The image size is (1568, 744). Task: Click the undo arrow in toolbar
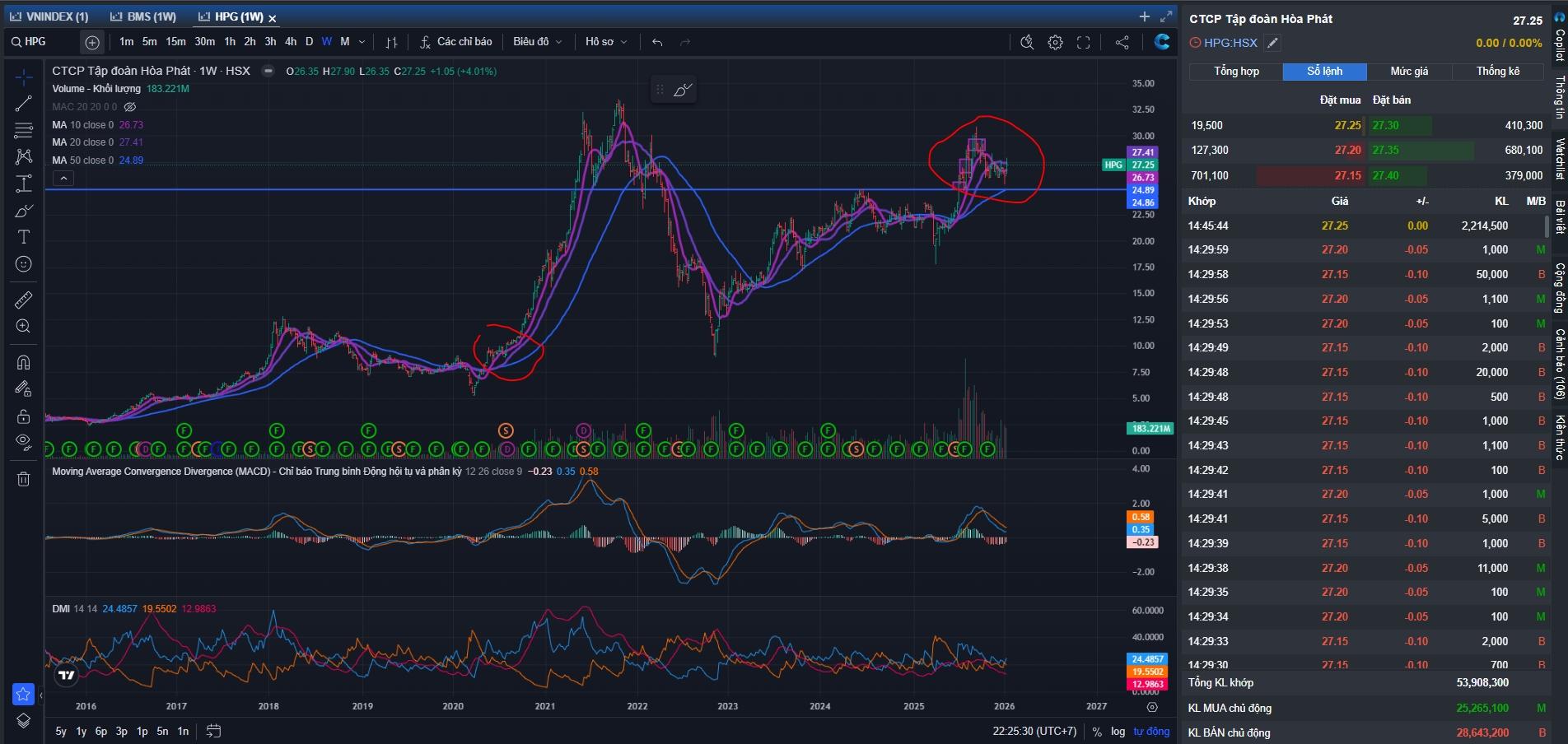point(657,42)
